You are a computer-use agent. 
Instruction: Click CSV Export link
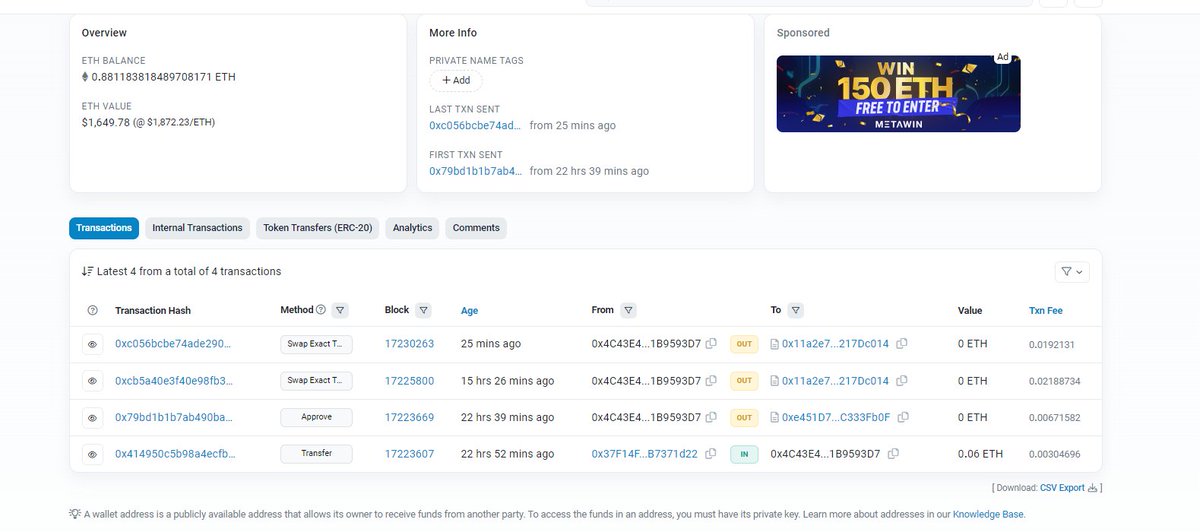point(1062,488)
